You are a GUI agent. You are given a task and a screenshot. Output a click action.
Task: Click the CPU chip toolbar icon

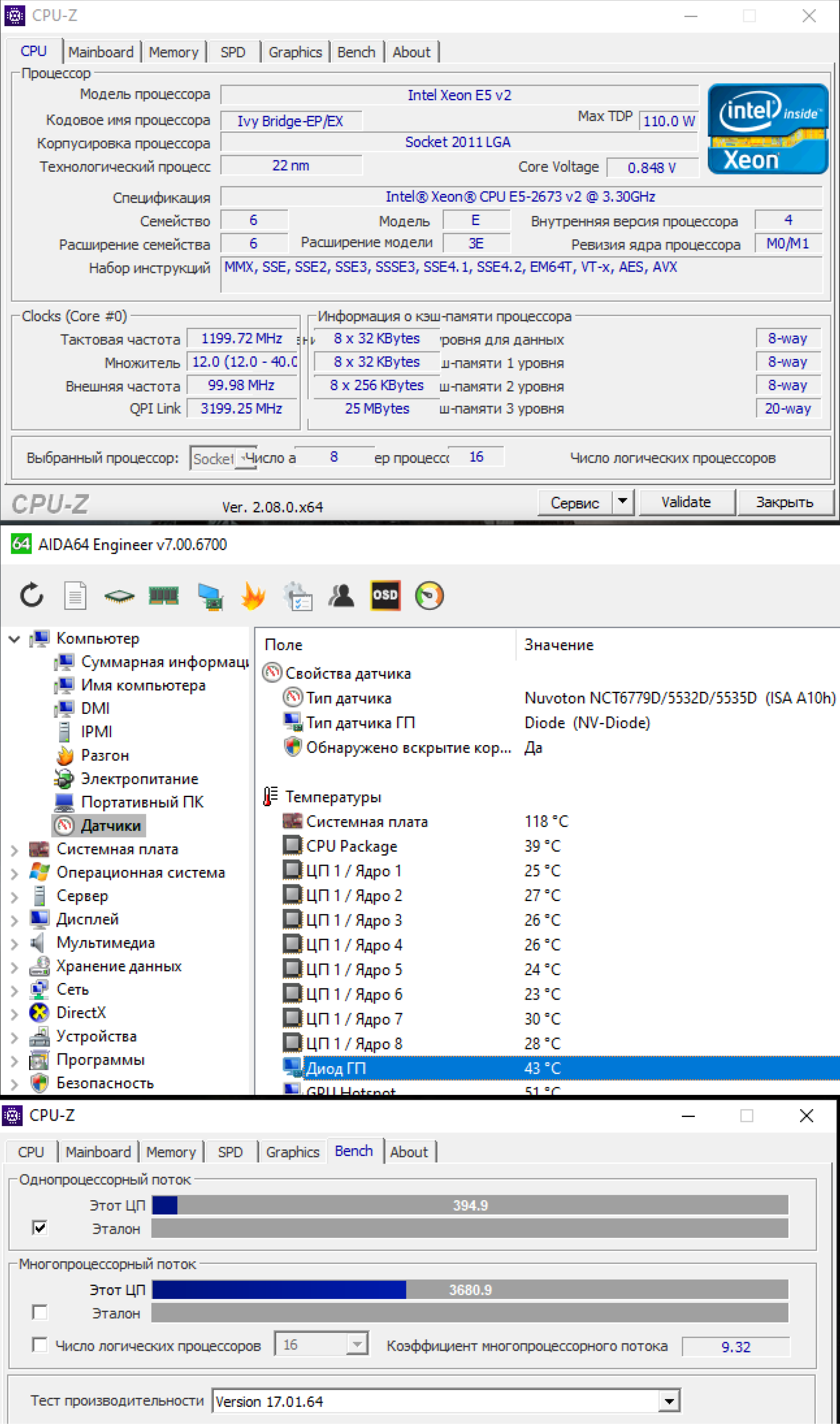point(119,595)
